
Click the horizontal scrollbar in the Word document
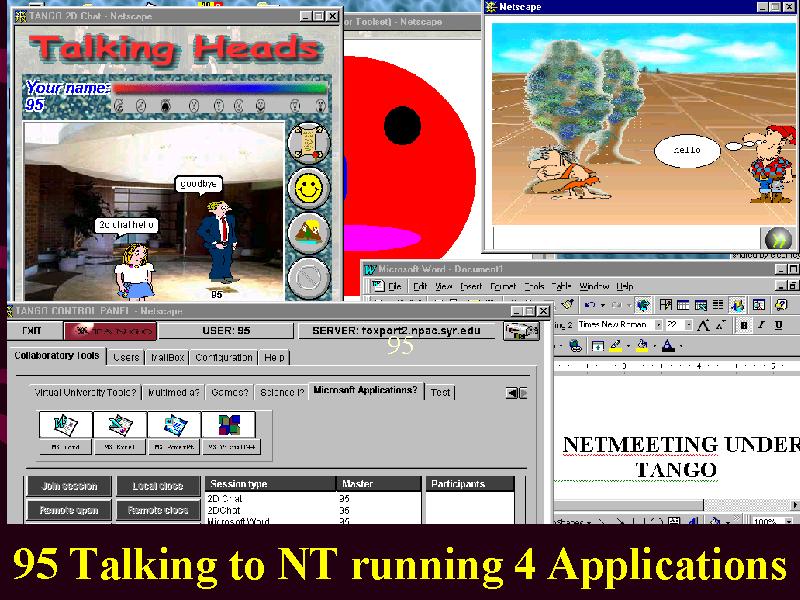point(677,505)
